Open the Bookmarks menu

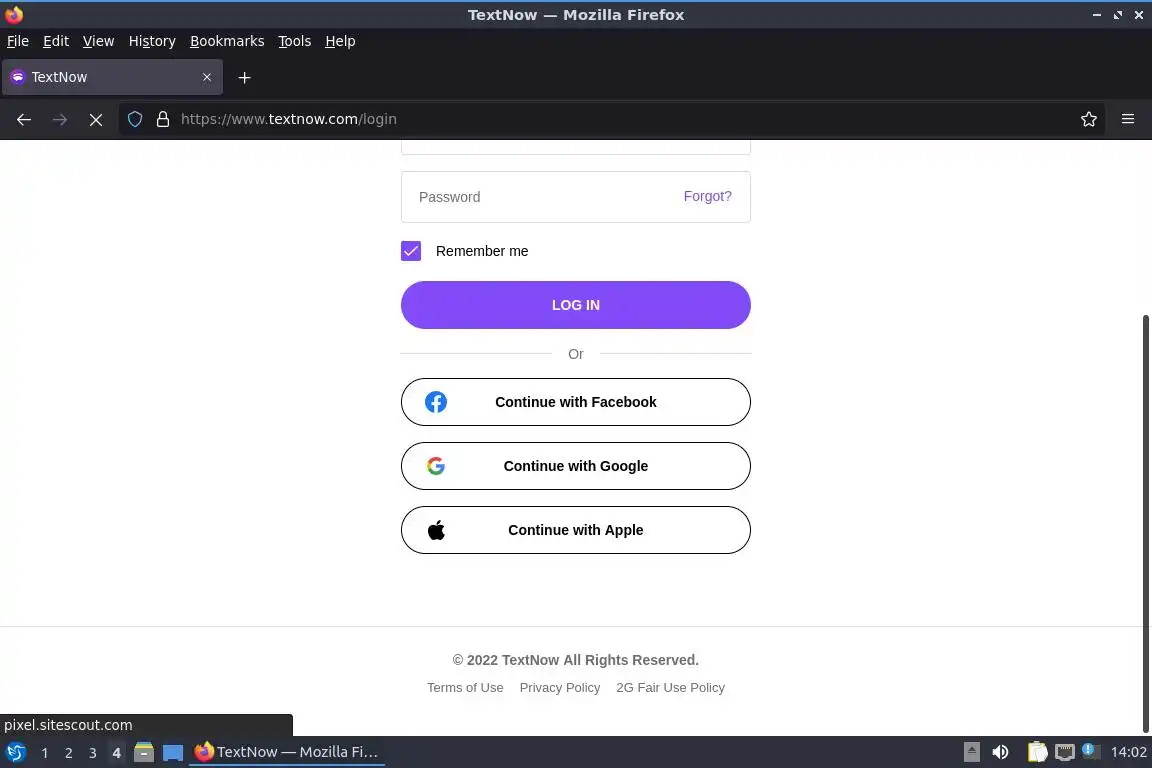click(227, 41)
